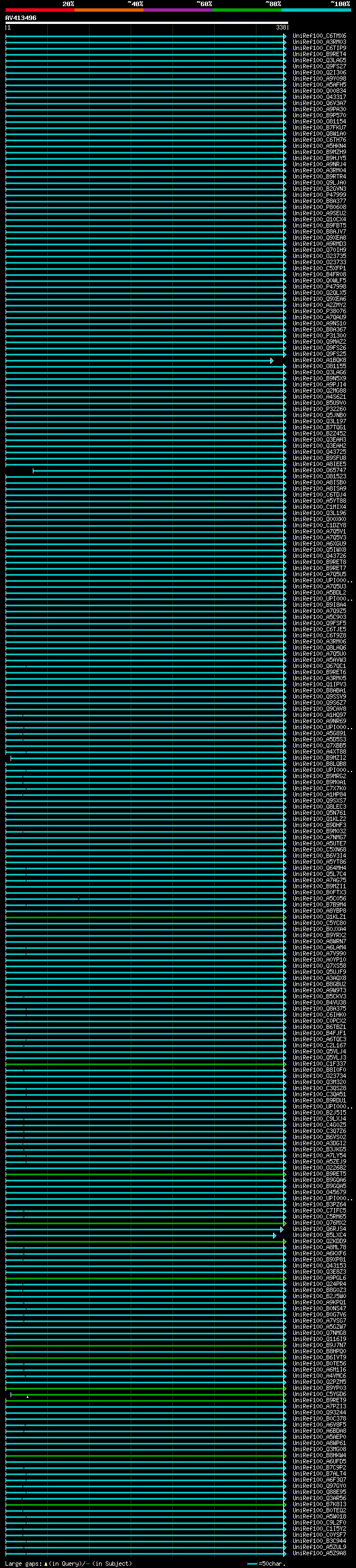Select the UniRef100_Q43153 label
356x1568 pixels.
[x=319, y=1265]
